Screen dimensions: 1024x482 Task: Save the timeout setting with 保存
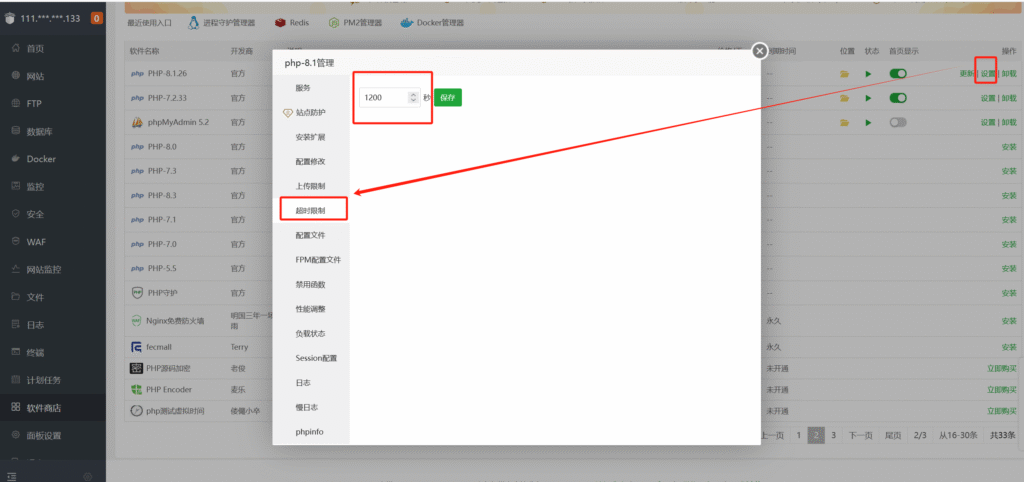pos(447,97)
